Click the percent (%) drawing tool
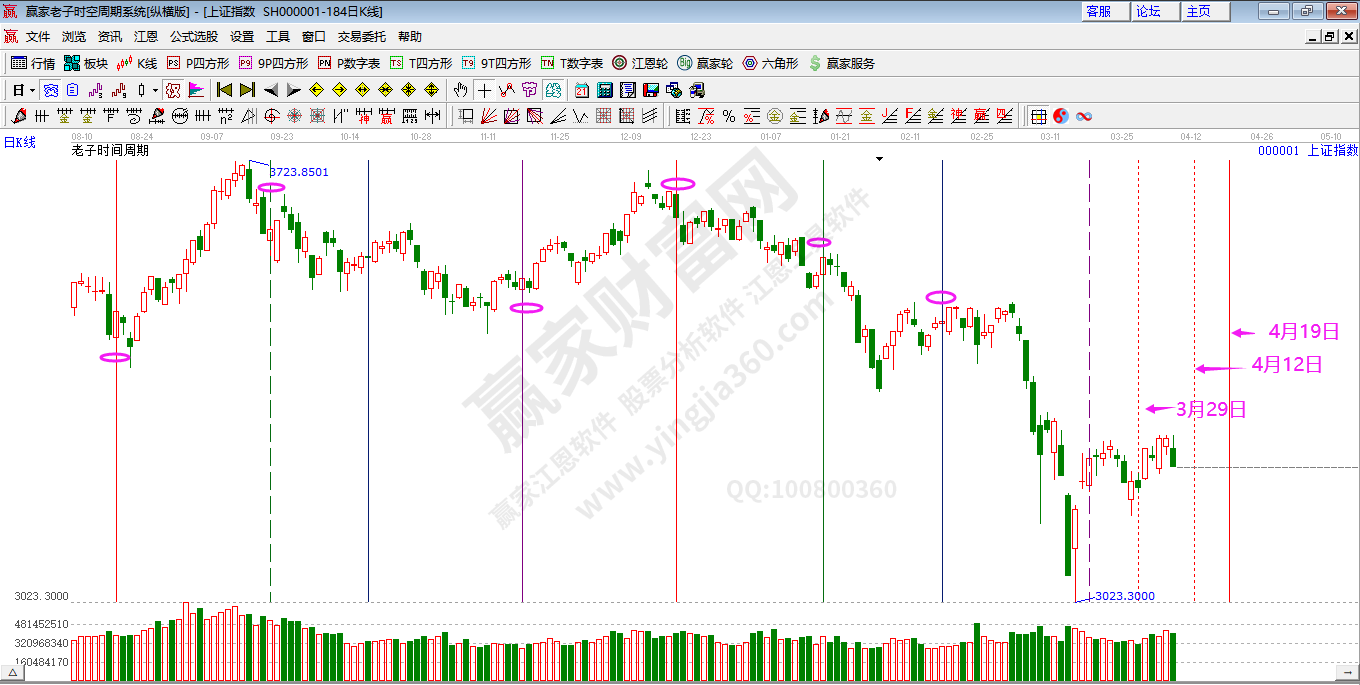1360x685 pixels. point(729,116)
